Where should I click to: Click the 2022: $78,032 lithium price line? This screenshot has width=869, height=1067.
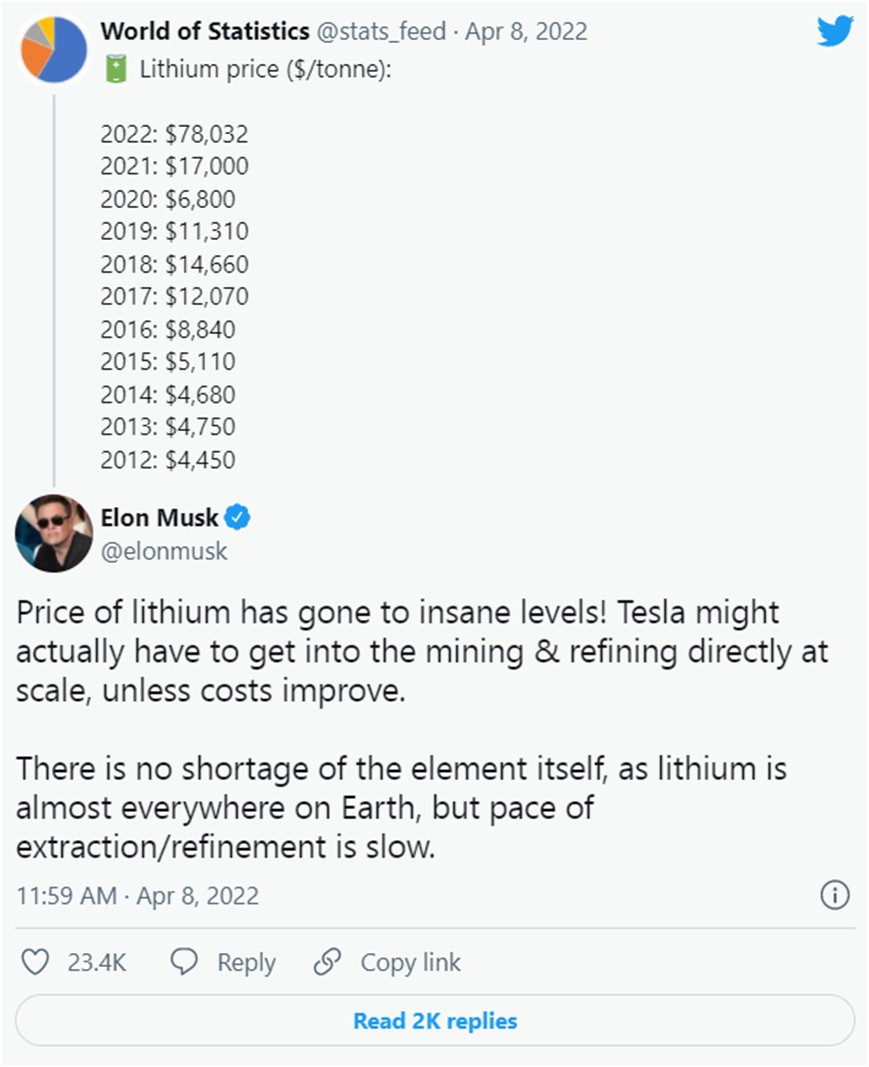coord(174,134)
